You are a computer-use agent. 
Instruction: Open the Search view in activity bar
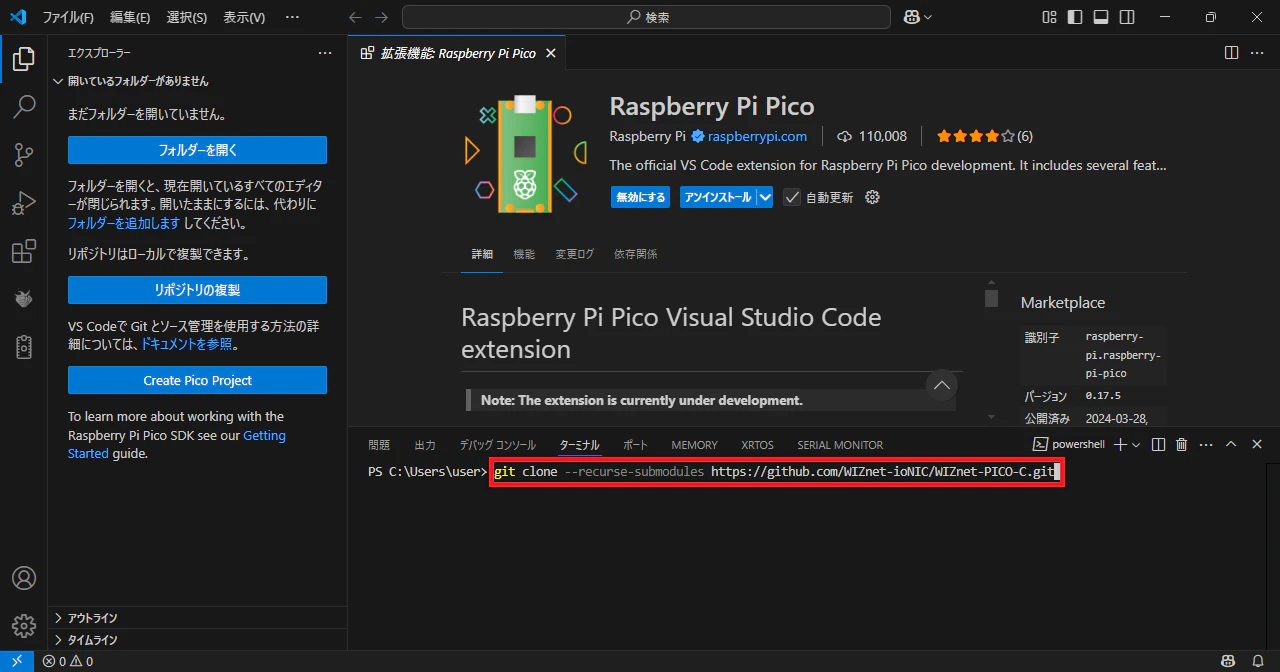pos(24,106)
